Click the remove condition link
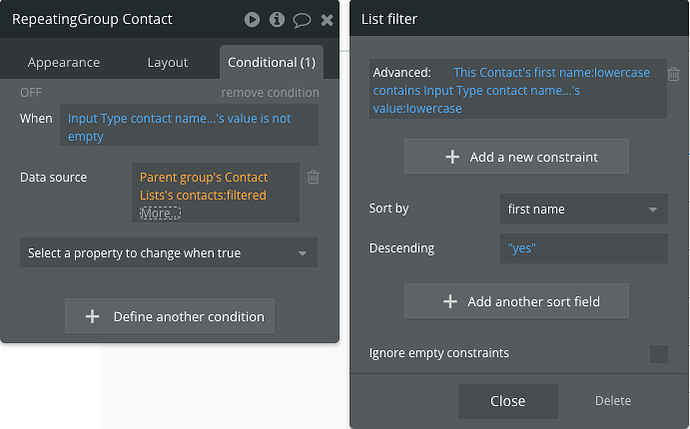The height and width of the screenshot is (429, 690). [x=270, y=92]
